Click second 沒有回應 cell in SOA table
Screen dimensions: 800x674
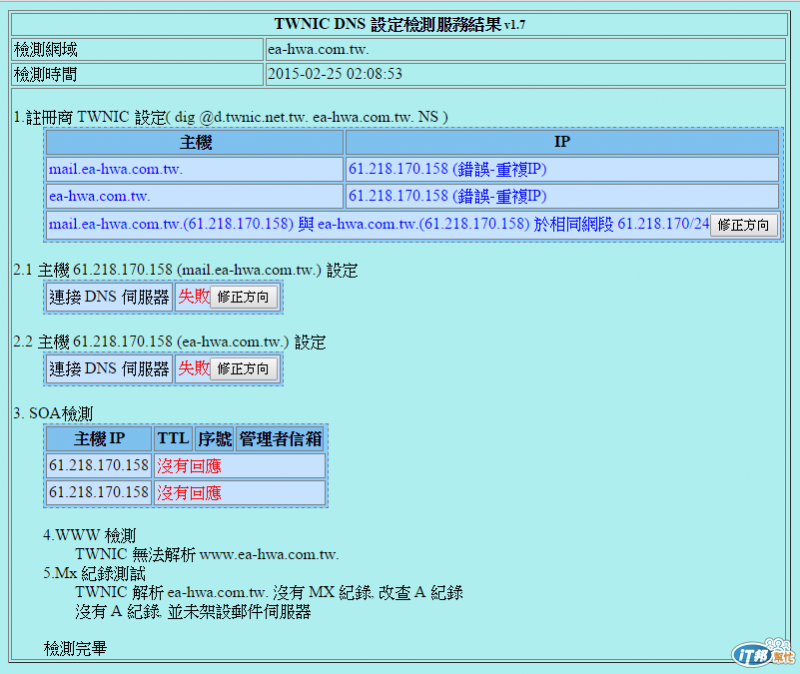239,493
